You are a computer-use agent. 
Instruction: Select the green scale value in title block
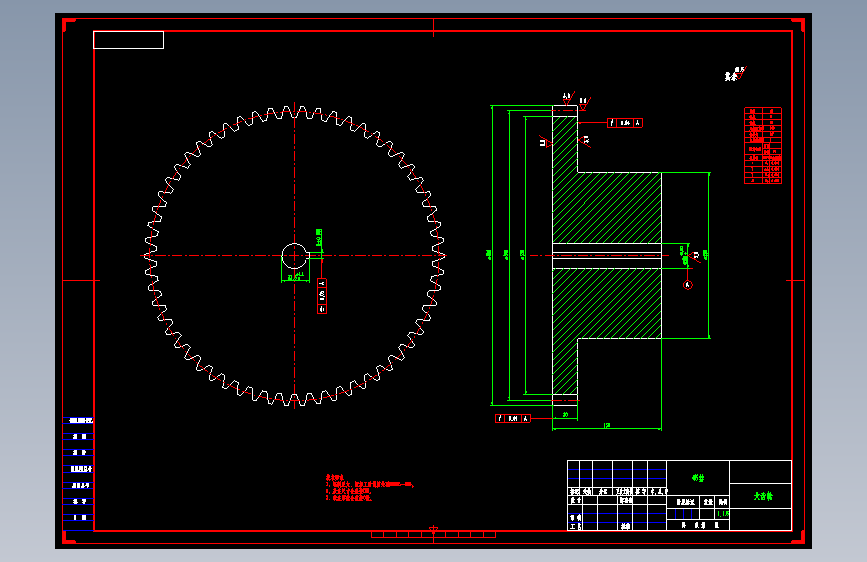coord(723,514)
